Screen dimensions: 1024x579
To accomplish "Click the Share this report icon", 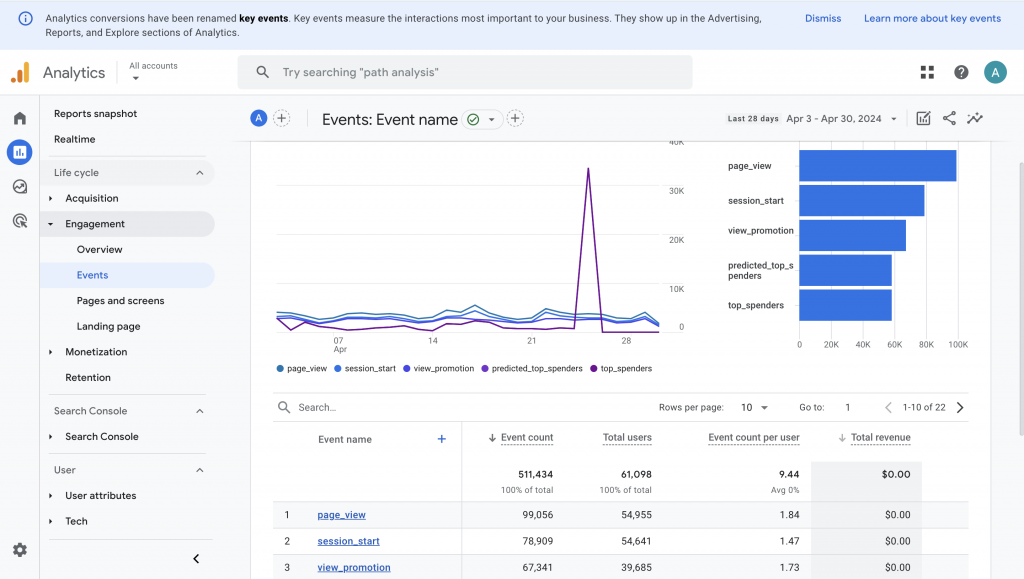I will (949, 118).
